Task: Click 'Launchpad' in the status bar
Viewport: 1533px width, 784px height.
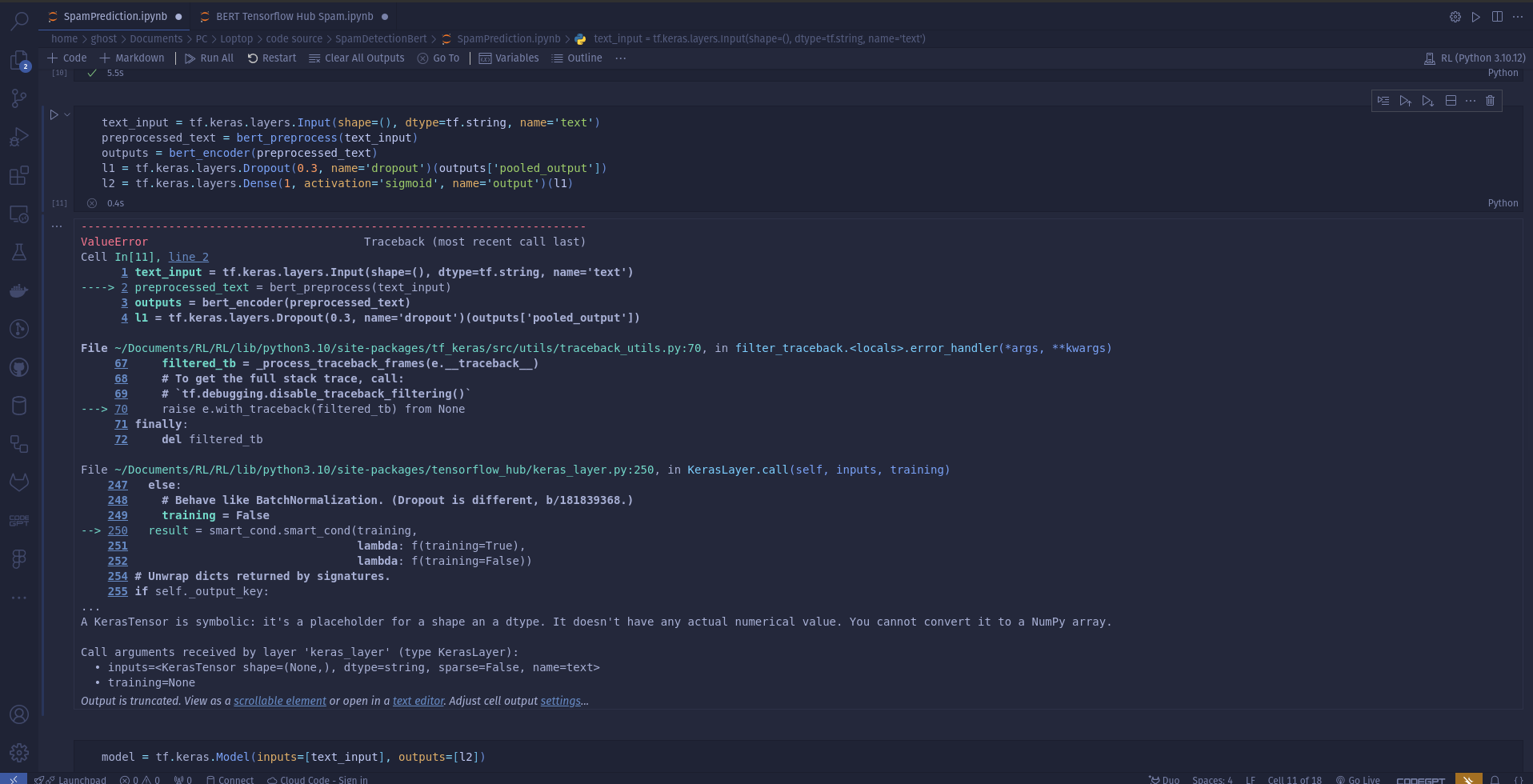Action: 70,780
